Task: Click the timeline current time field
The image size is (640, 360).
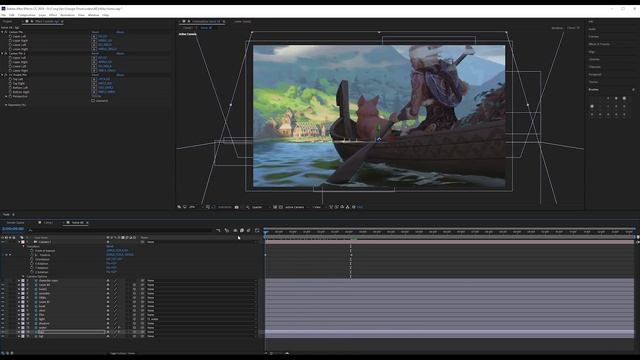Action: 13,229
